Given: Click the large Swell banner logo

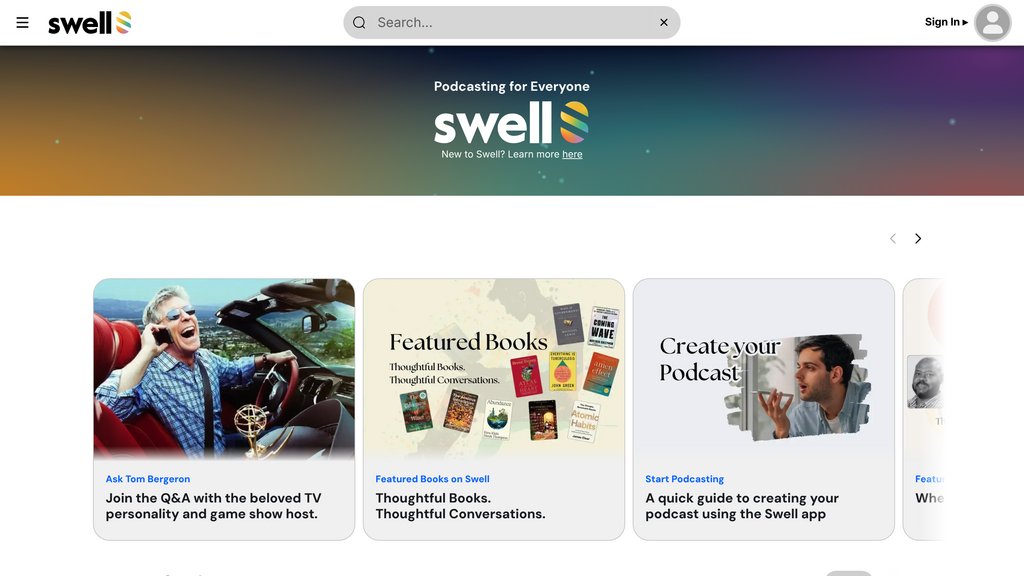Looking at the screenshot, I should point(511,123).
